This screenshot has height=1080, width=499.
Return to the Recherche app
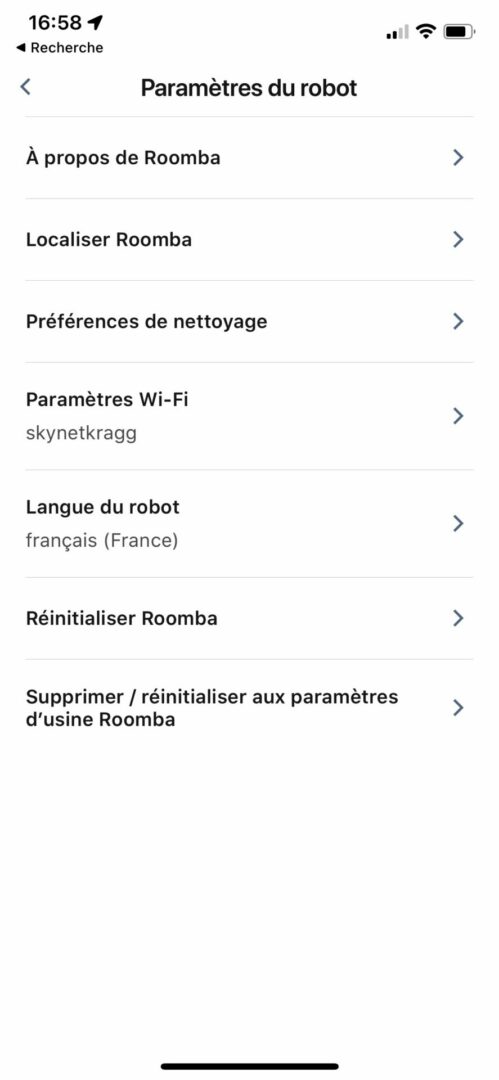click(x=60, y=48)
